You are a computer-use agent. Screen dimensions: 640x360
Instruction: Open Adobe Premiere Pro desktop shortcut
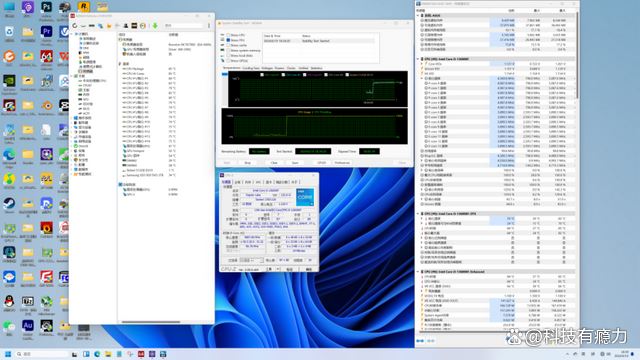pos(46,32)
